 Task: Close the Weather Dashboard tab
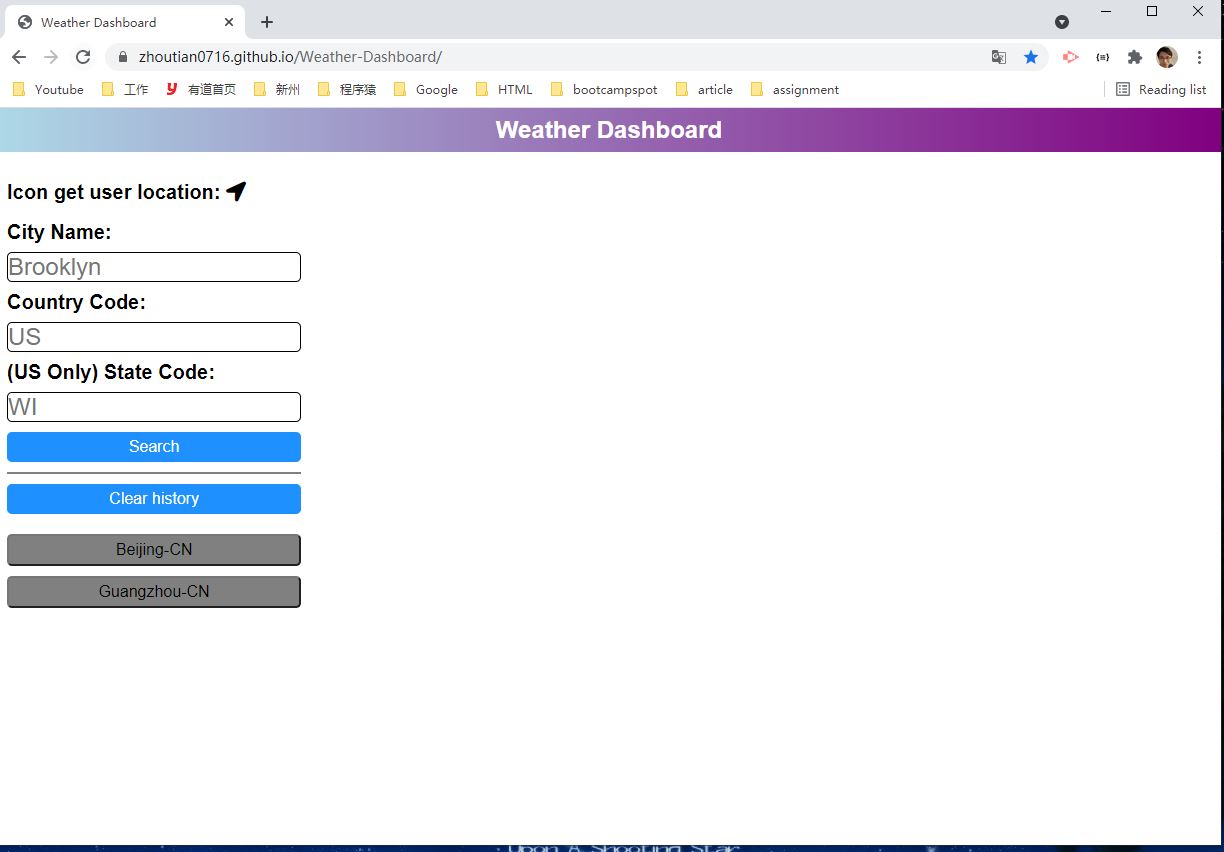click(229, 22)
